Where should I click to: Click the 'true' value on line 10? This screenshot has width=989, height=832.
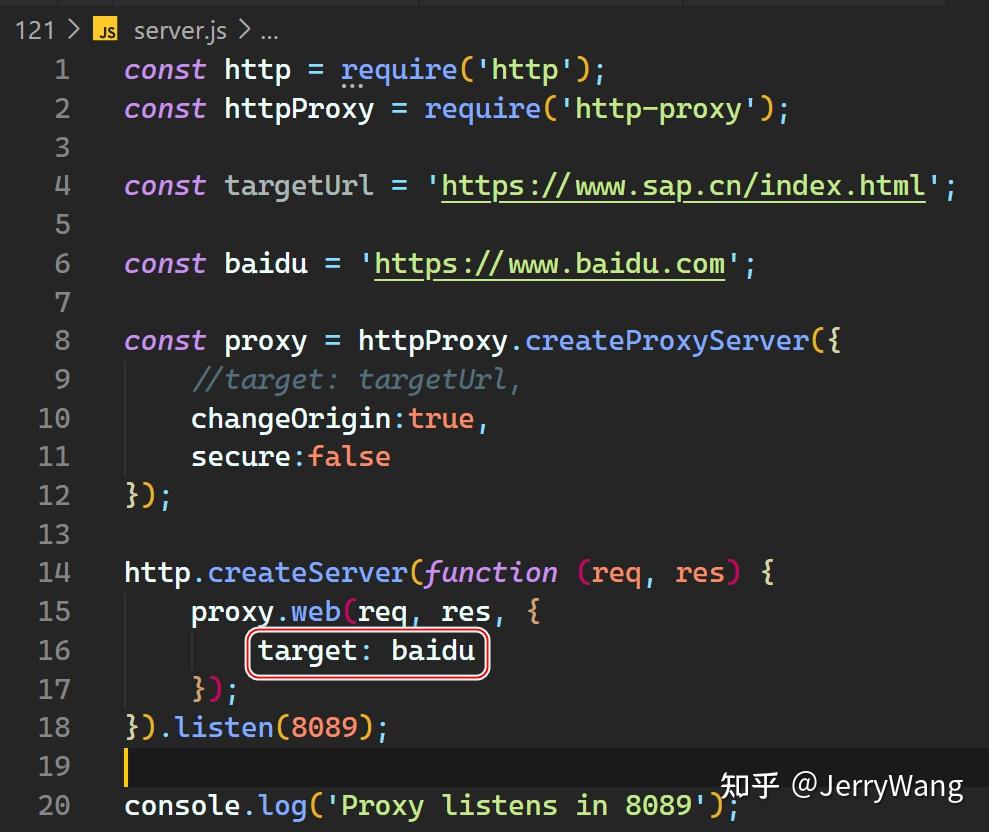(442, 419)
